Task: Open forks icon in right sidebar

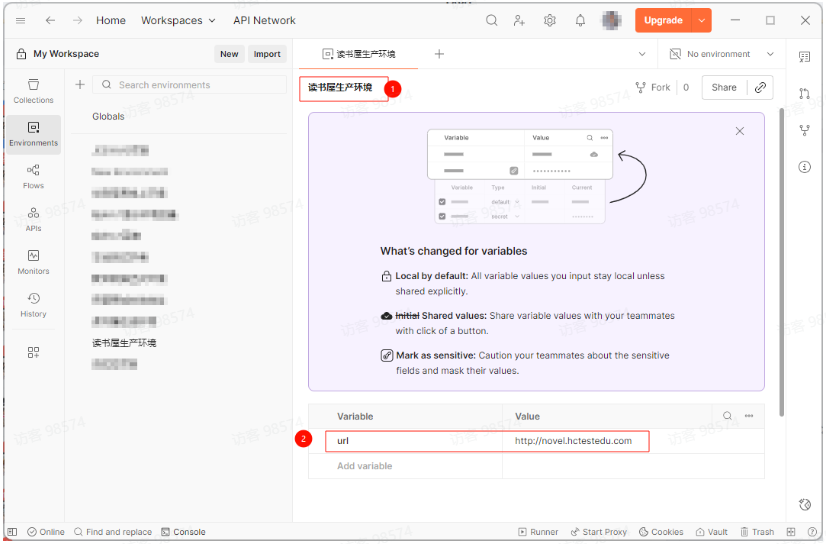Action: pyautogui.click(x=804, y=130)
